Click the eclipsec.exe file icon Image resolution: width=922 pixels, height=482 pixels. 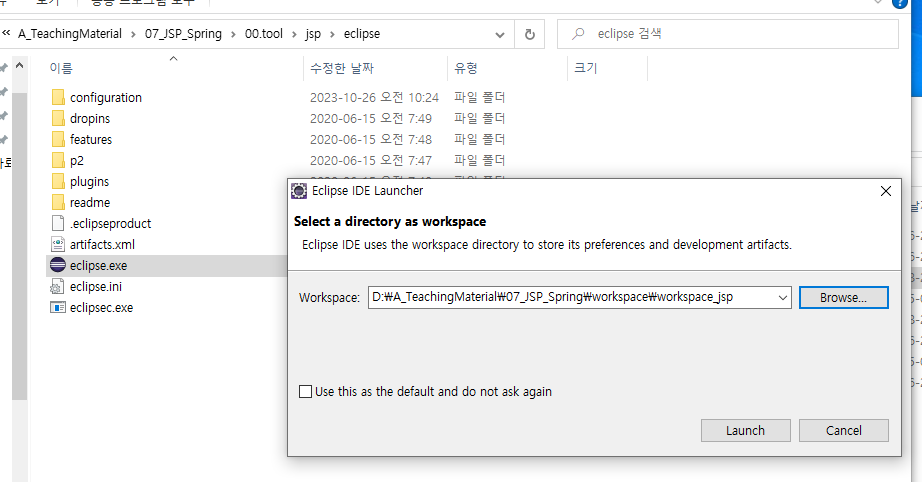tap(58, 307)
